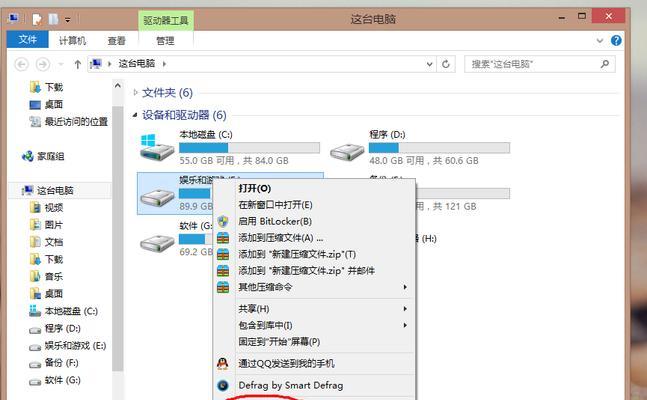Select the 程序 (D:) drive icon

click(x=347, y=151)
